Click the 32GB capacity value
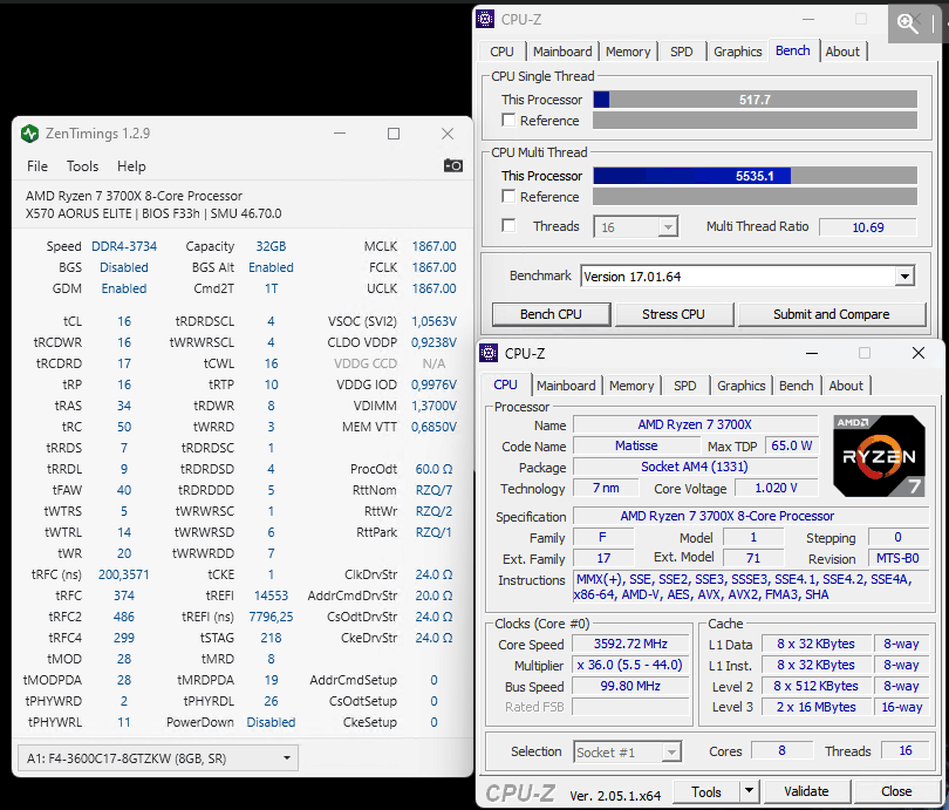The width and height of the screenshot is (949, 810). tap(271, 246)
